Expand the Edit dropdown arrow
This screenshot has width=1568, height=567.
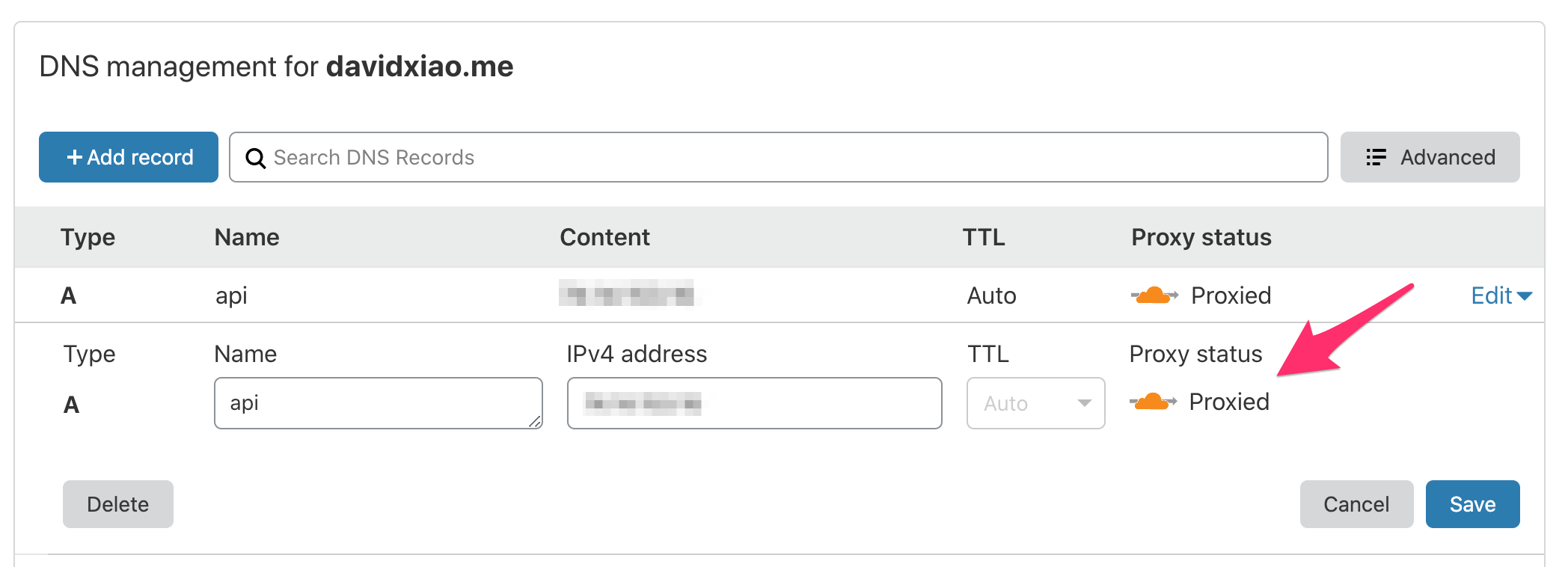click(x=1524, y=296)
